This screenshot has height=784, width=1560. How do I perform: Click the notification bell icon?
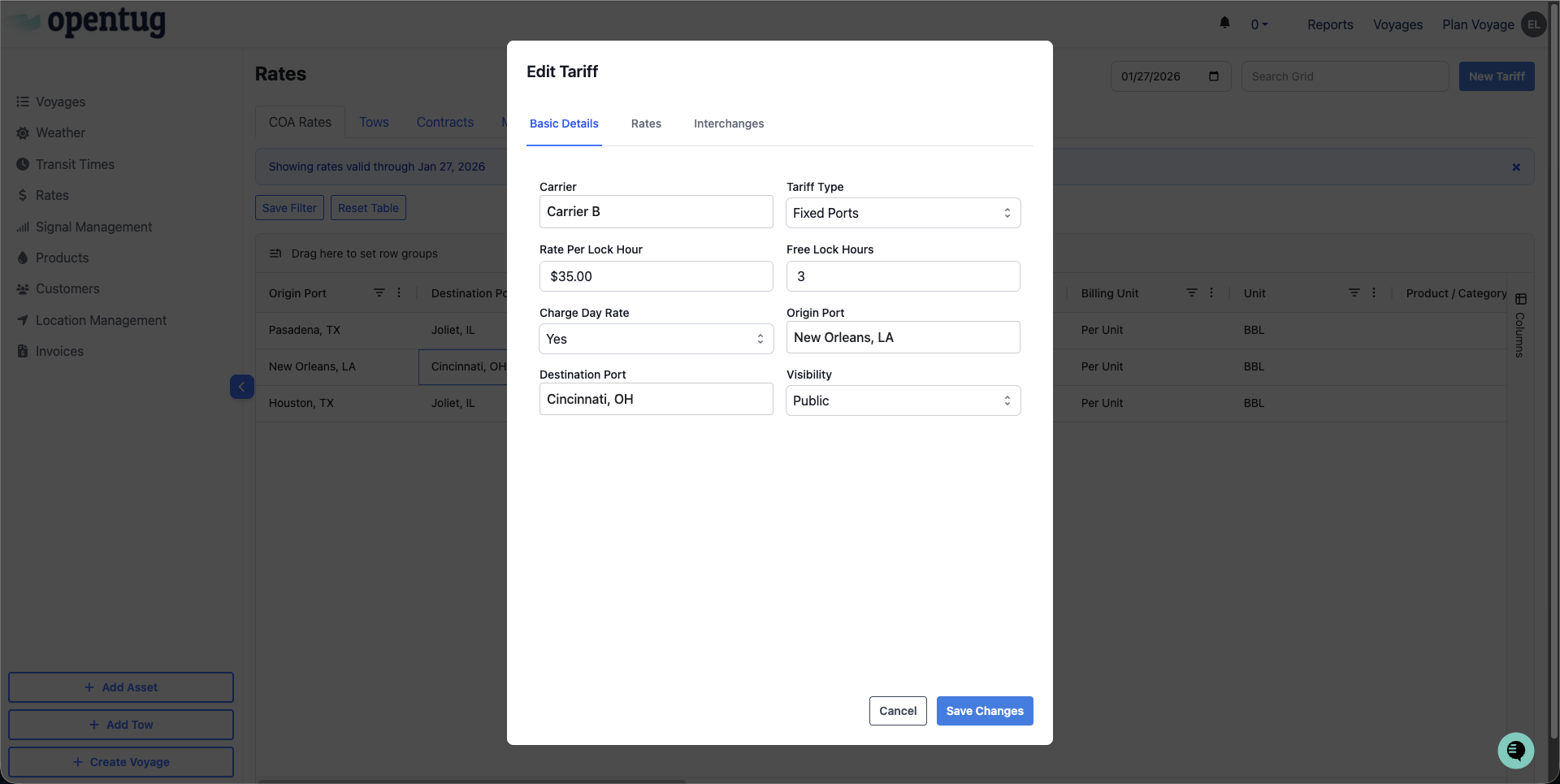(x=1224, y=24)
